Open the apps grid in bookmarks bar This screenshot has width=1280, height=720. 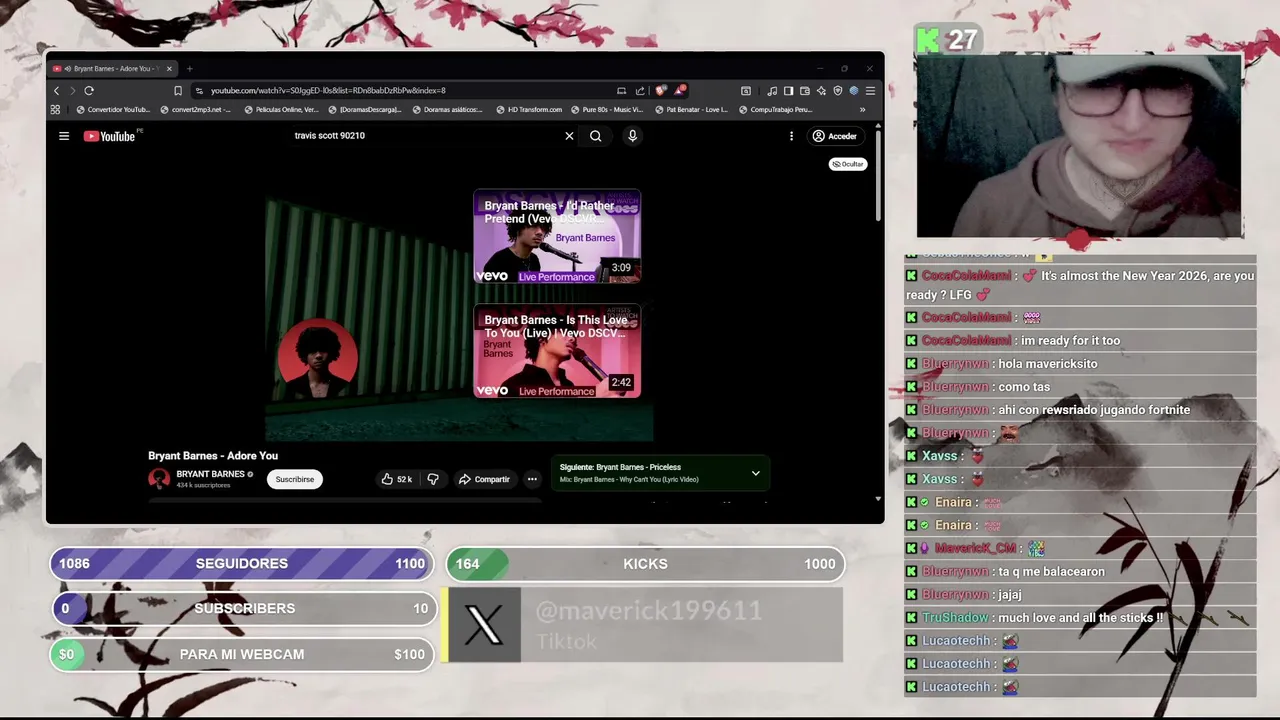coord(55,110)
